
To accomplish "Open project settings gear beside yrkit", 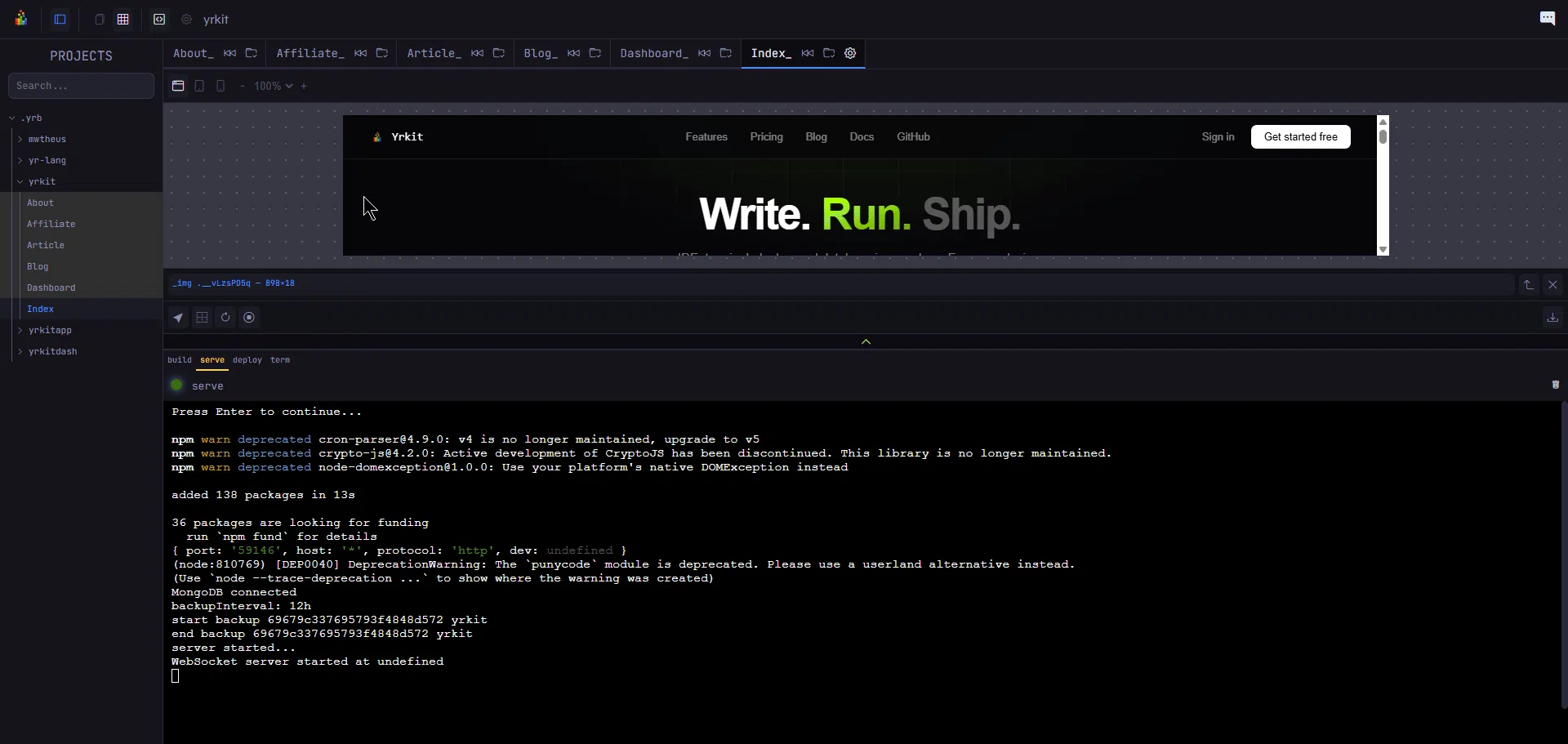I will 186,19.
